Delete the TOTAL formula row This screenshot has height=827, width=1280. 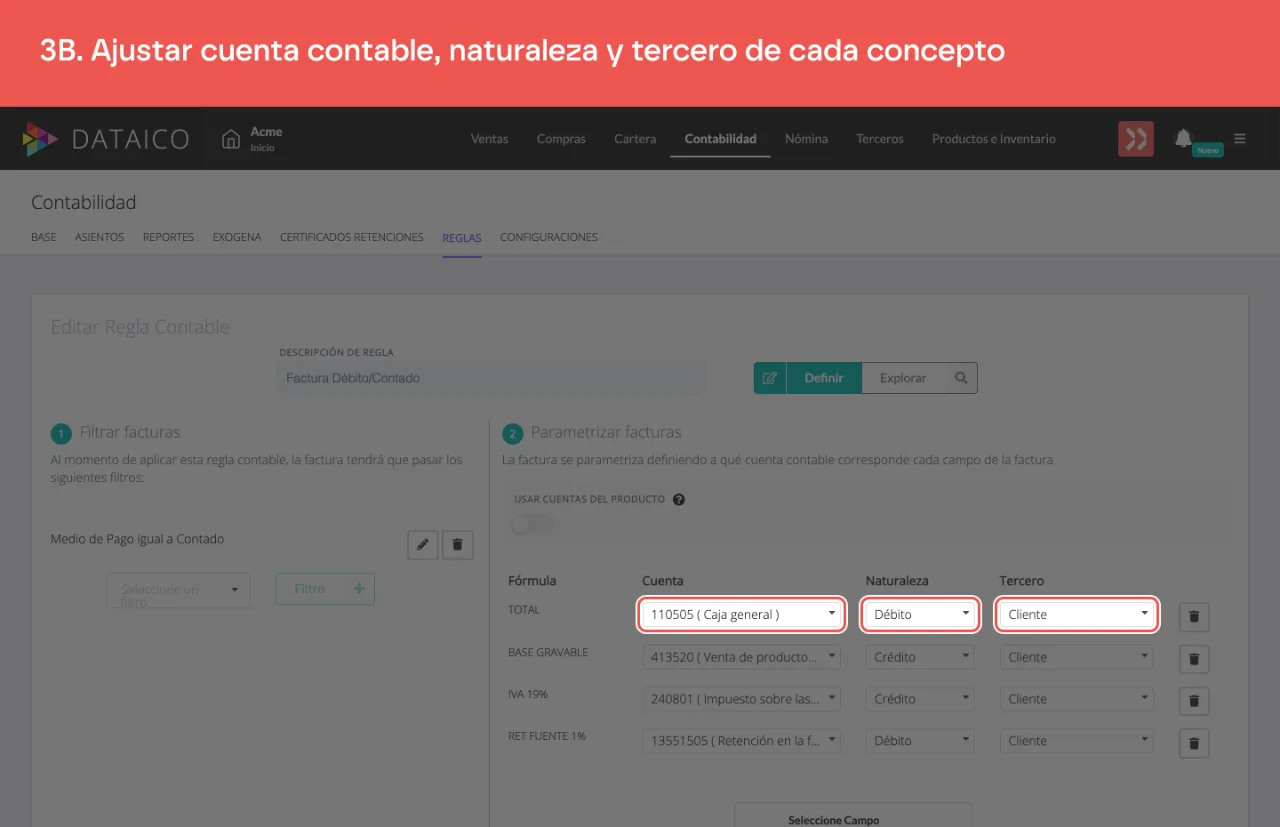[1194, 617]
